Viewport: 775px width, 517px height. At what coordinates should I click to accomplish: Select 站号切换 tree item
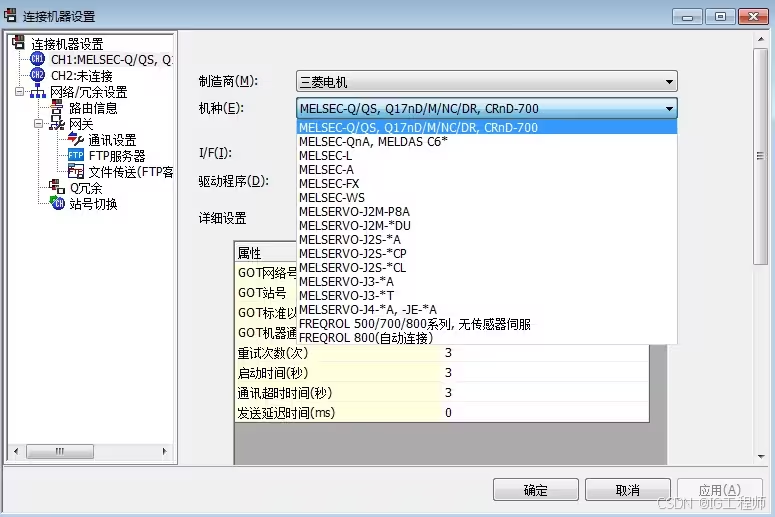pos(93,204)
